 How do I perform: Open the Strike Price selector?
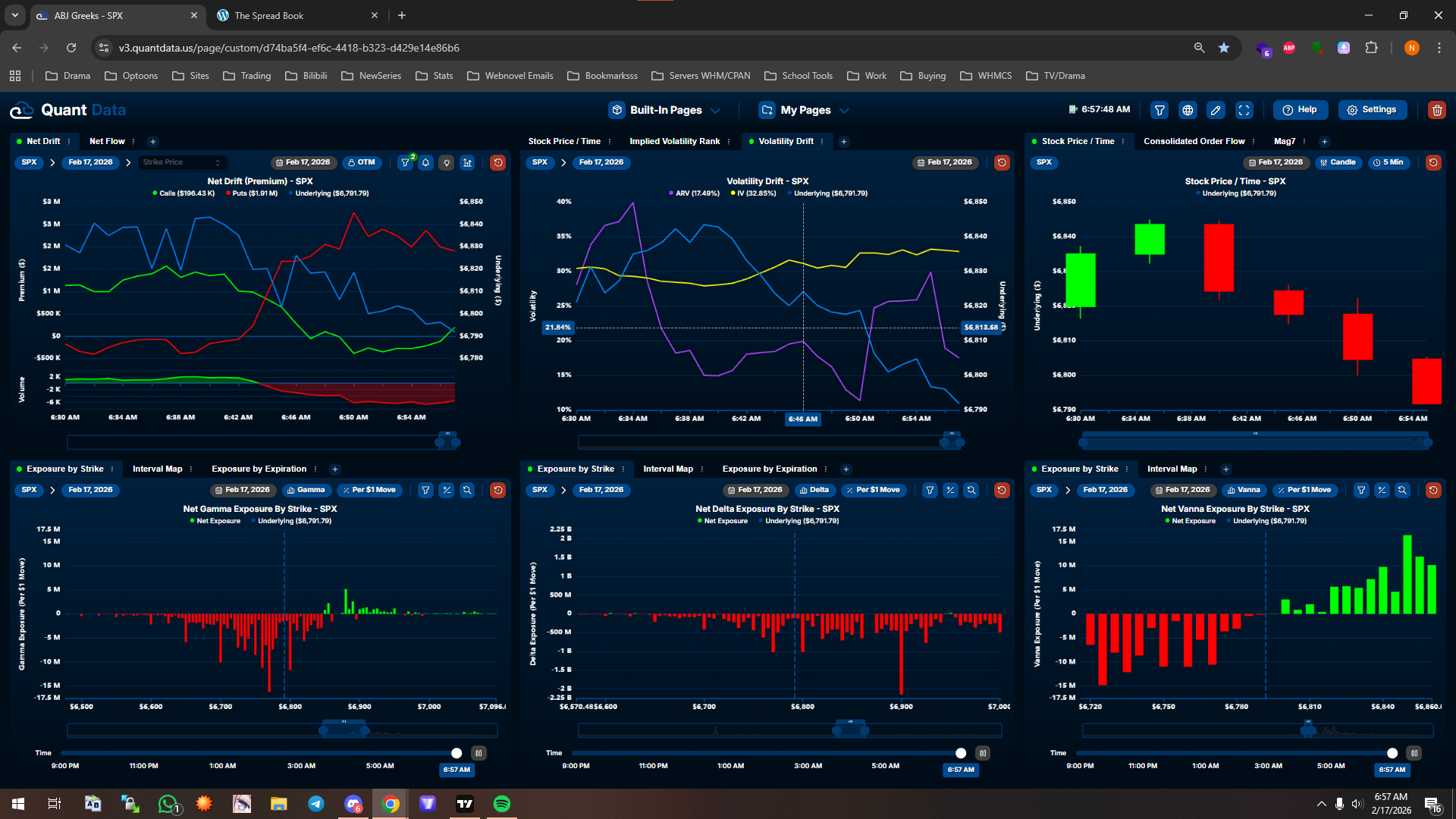(181, 162)
